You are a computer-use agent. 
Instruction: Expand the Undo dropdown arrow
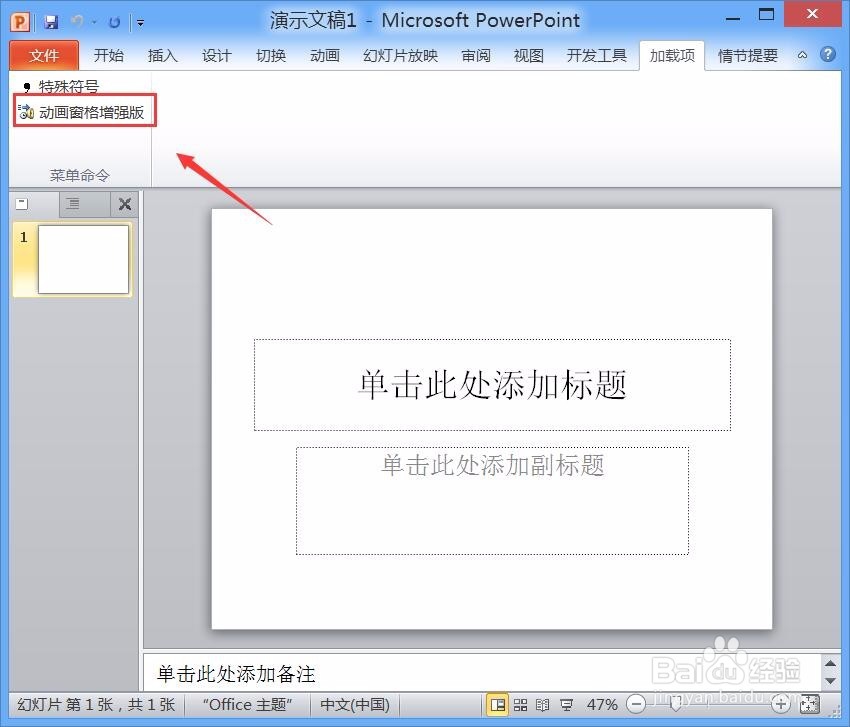click(x=93, y=21)
